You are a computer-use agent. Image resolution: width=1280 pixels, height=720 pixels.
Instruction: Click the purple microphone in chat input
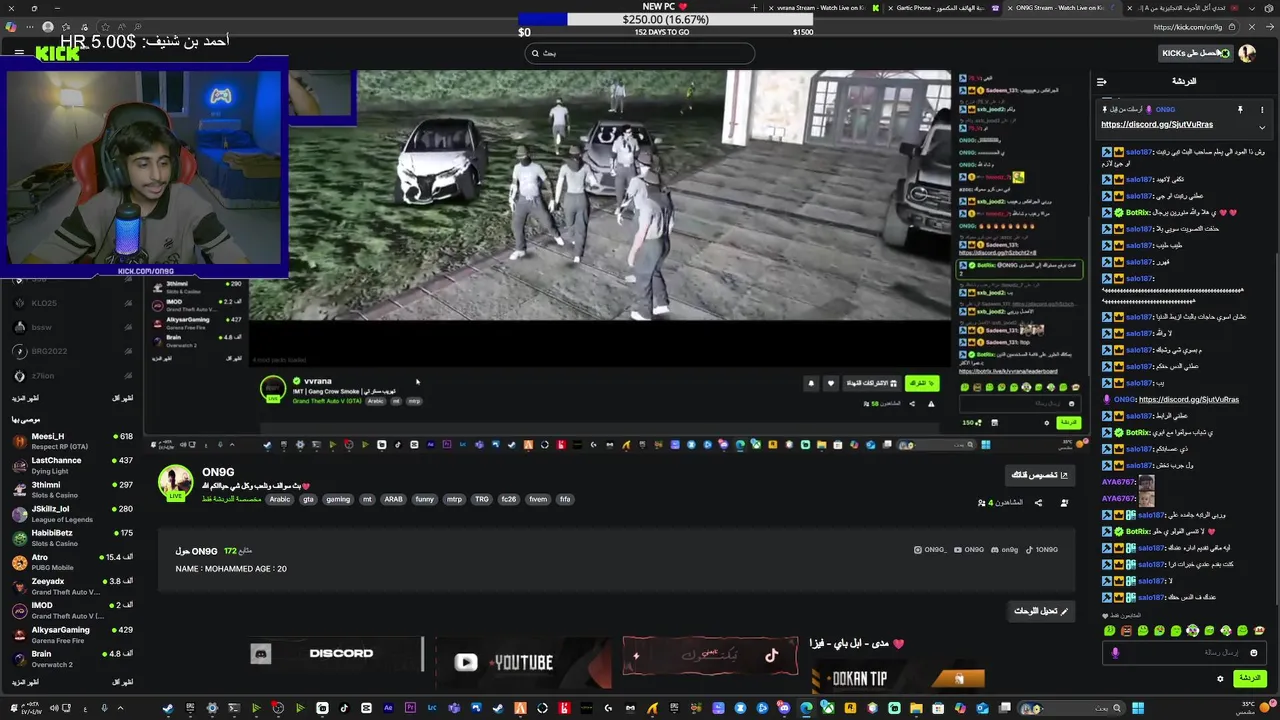coord(1115,653)
